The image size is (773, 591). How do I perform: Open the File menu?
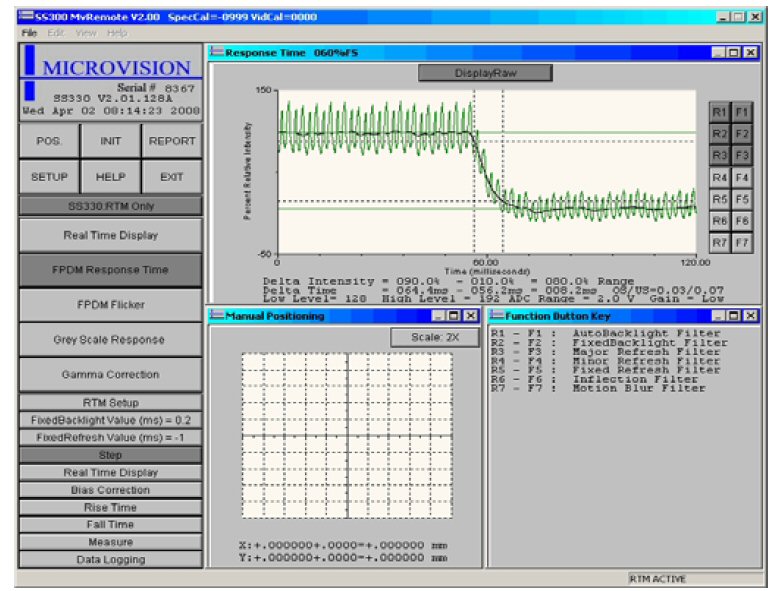pos(29,33)
